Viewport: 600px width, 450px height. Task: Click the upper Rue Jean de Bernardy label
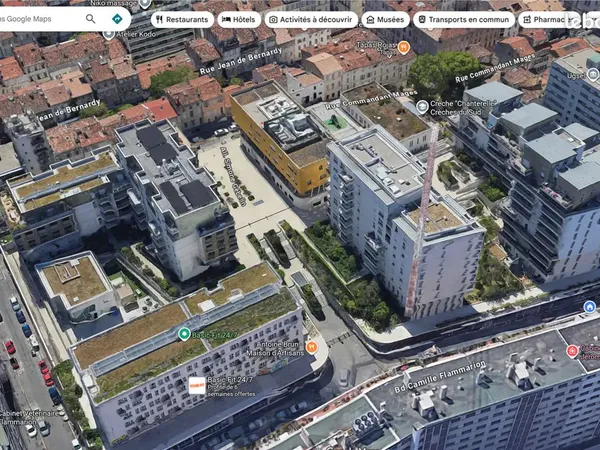coord(240,61)
